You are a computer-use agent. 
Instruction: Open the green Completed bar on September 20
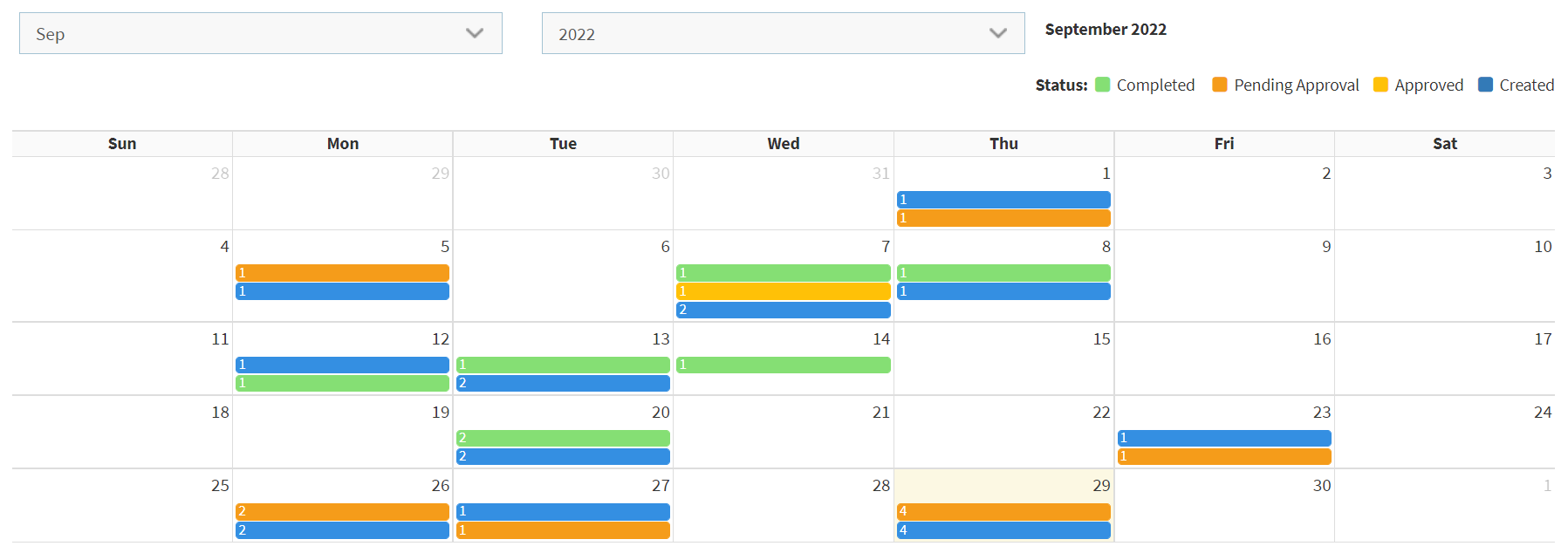pos(563,438)
